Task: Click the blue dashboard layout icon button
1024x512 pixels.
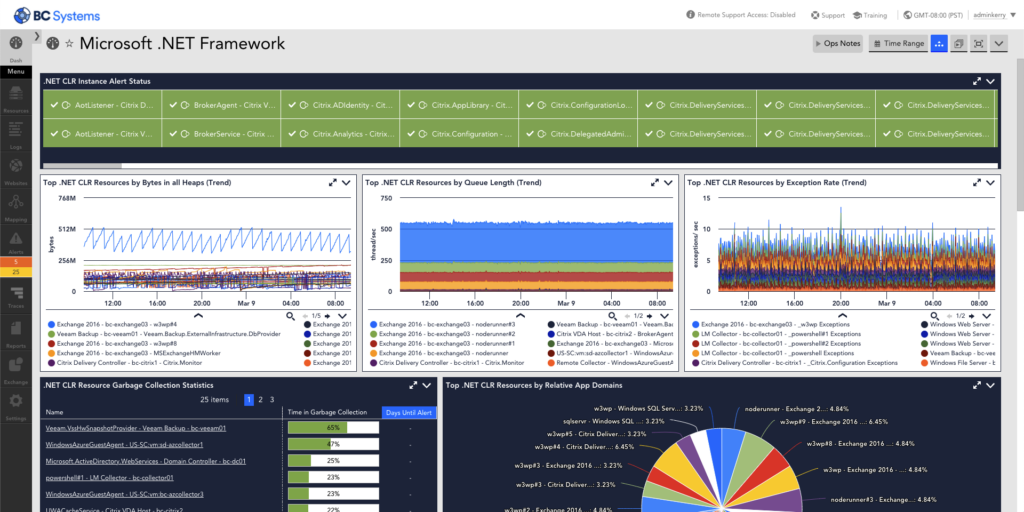Action: tap(939, 44)
